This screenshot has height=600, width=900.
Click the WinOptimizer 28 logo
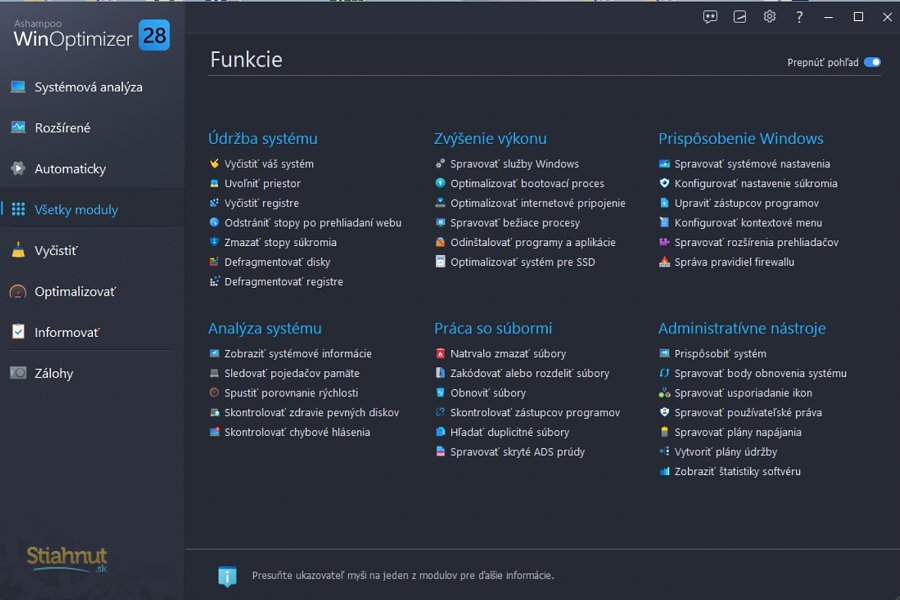pos(91,34)
